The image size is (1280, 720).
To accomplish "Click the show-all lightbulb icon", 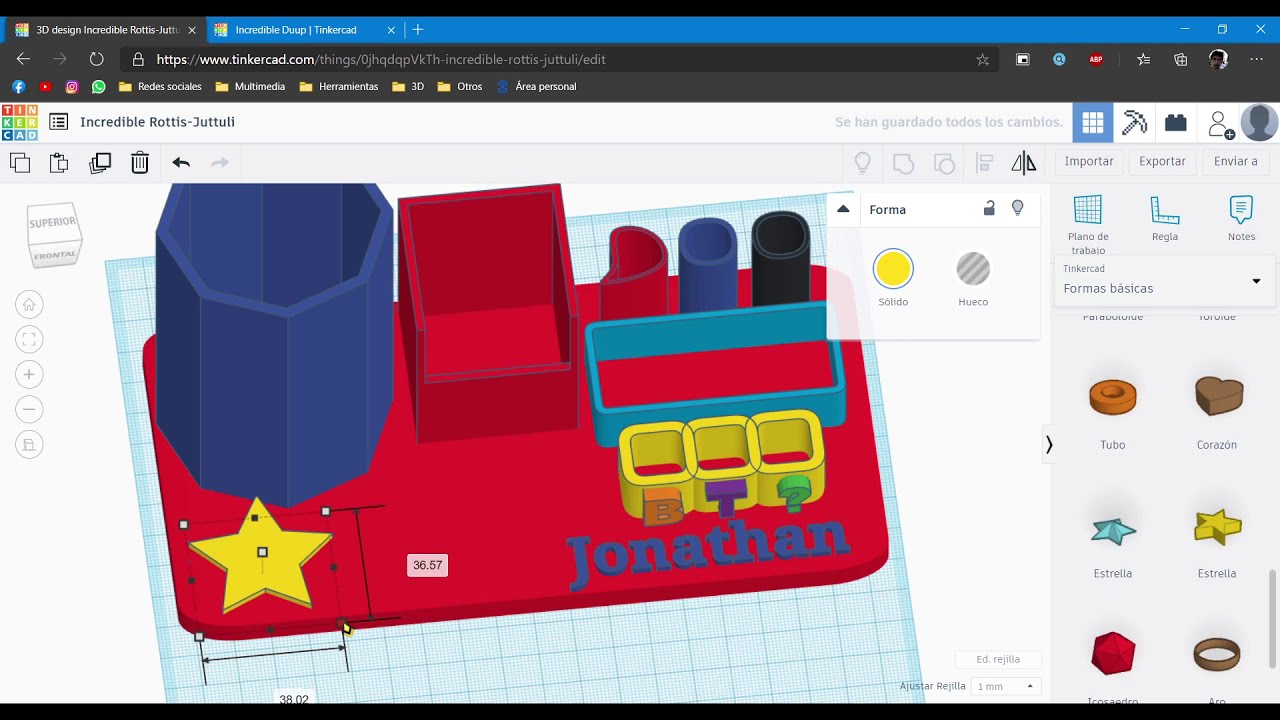I will 862,163.
